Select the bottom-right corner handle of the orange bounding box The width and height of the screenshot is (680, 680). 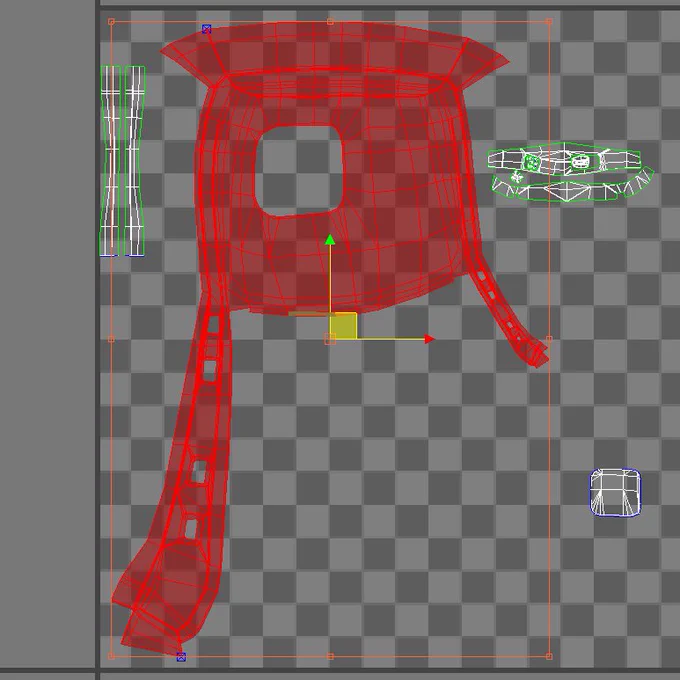(x=549, y=657)
